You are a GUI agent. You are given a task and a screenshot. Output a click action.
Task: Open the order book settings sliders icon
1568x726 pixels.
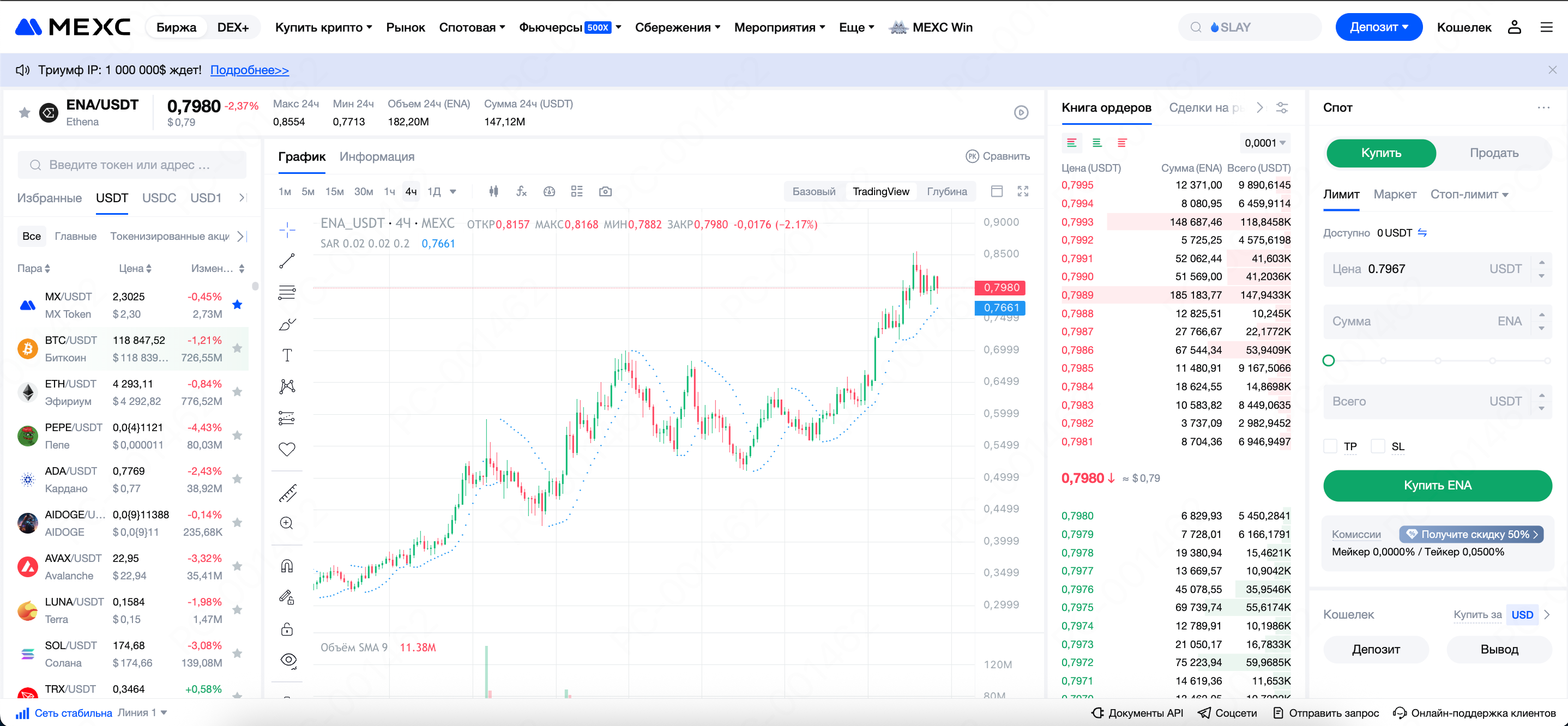1282,108
